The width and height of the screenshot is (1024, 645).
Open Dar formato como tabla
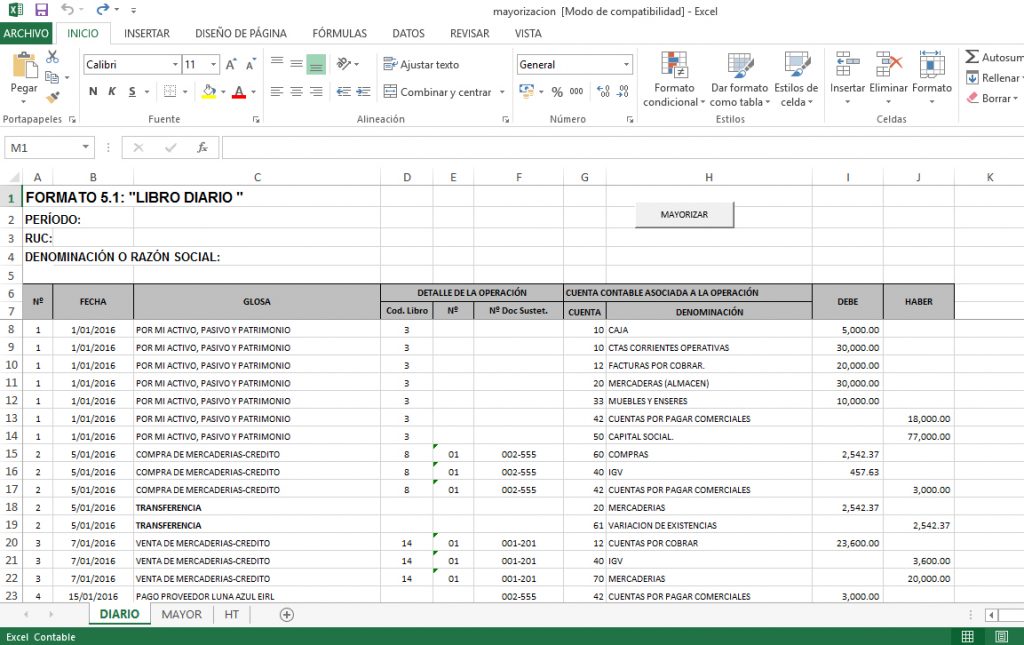740,79
